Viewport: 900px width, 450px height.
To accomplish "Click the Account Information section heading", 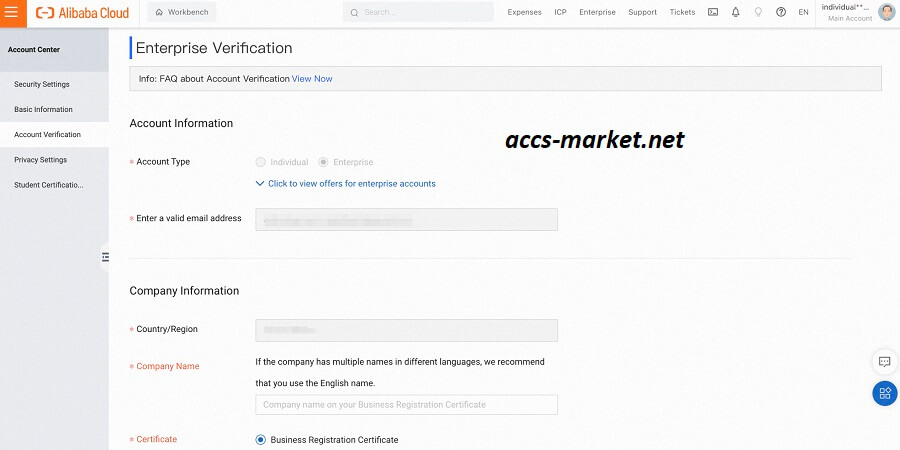I will (181, 123).
